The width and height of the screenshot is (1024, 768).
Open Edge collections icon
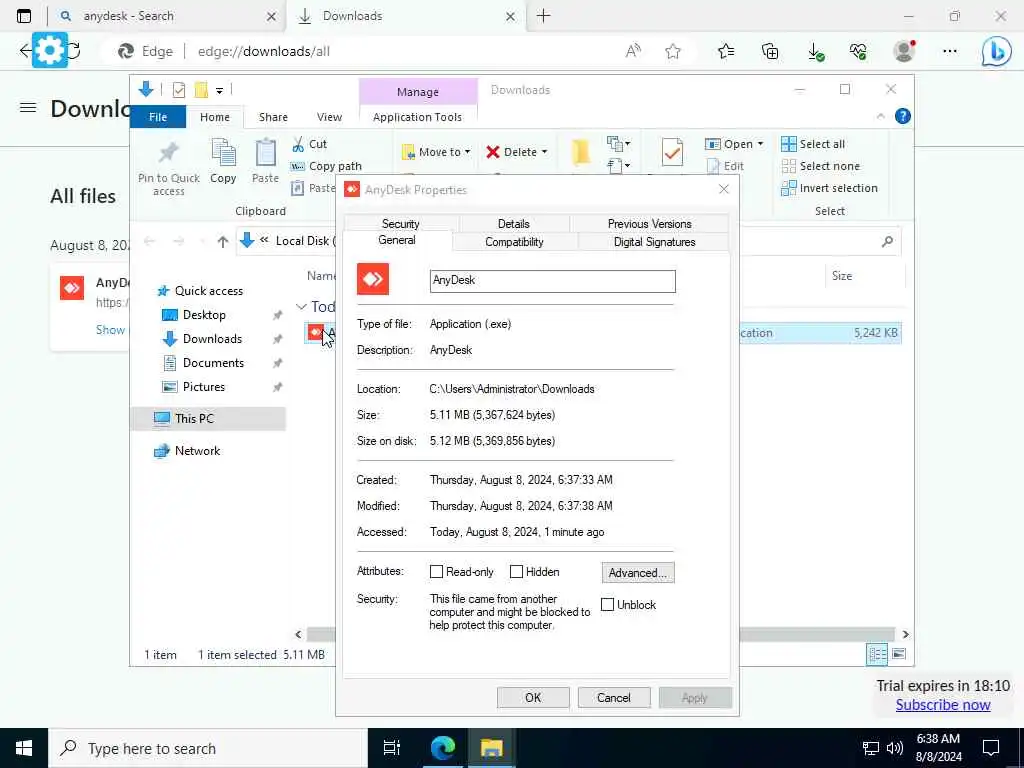[771, 52]
